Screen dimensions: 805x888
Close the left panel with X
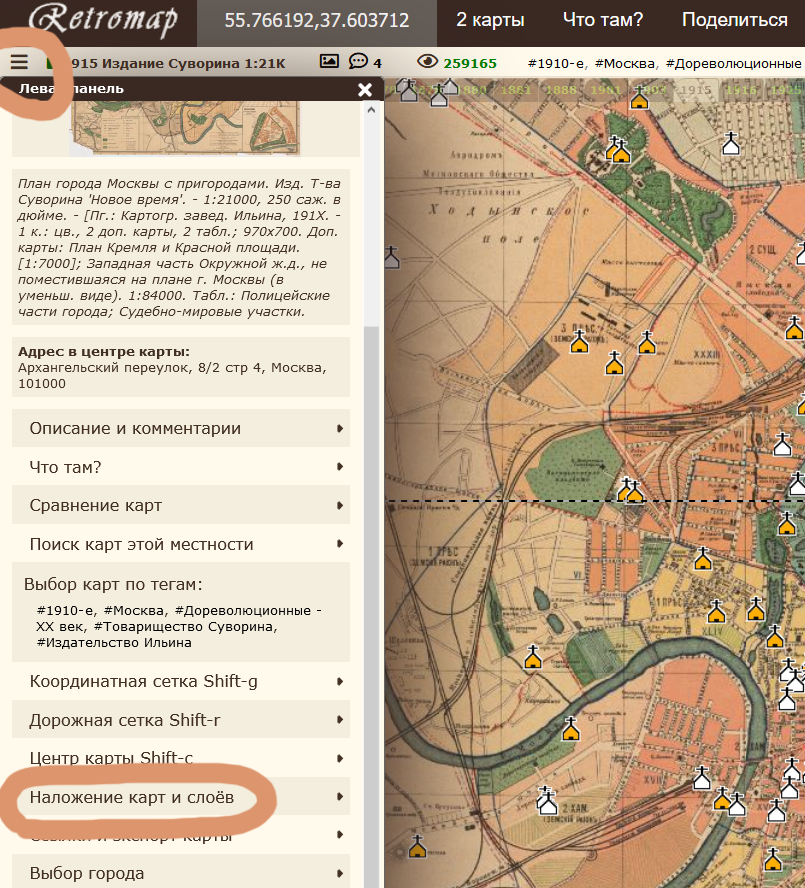click(365, 89)
